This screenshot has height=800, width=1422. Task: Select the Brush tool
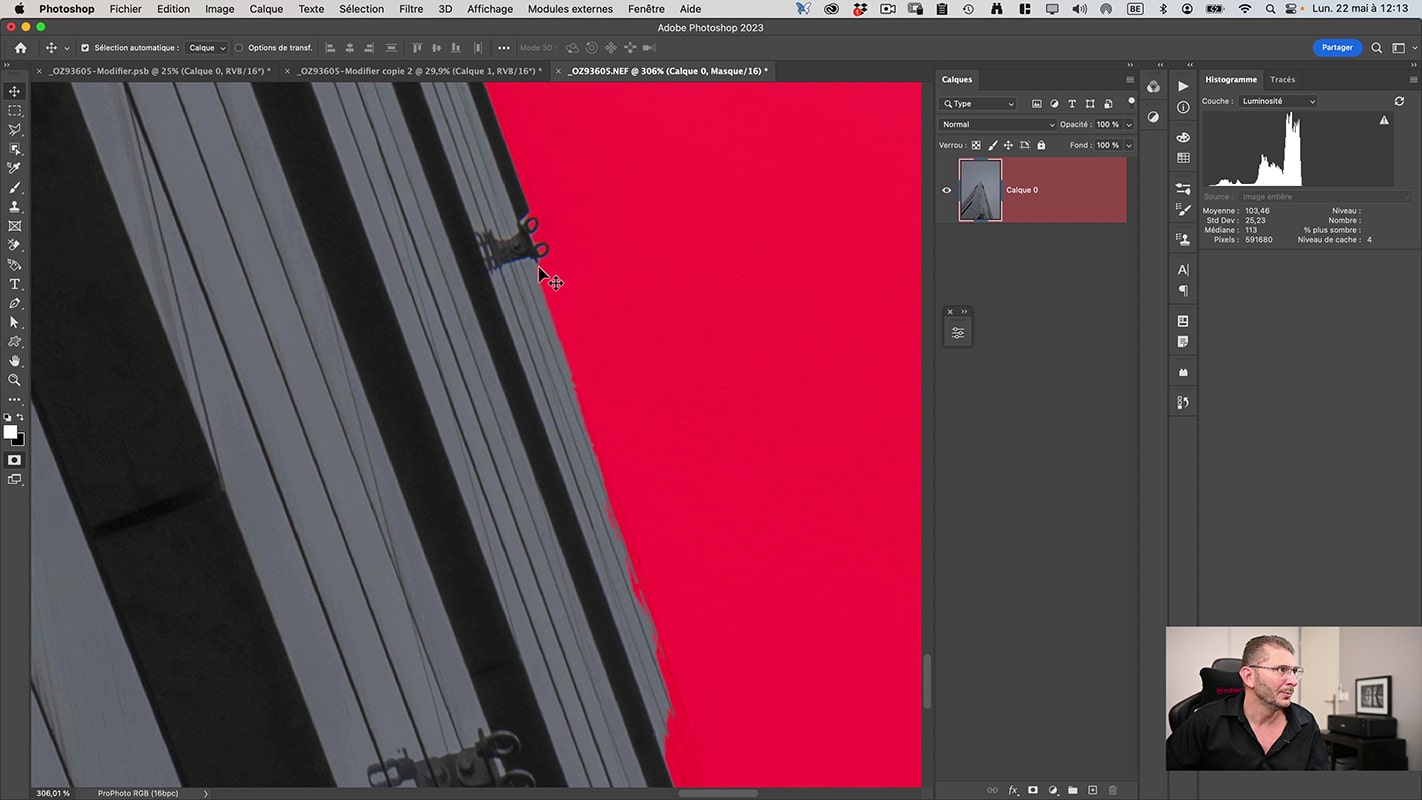pos(14,188)
